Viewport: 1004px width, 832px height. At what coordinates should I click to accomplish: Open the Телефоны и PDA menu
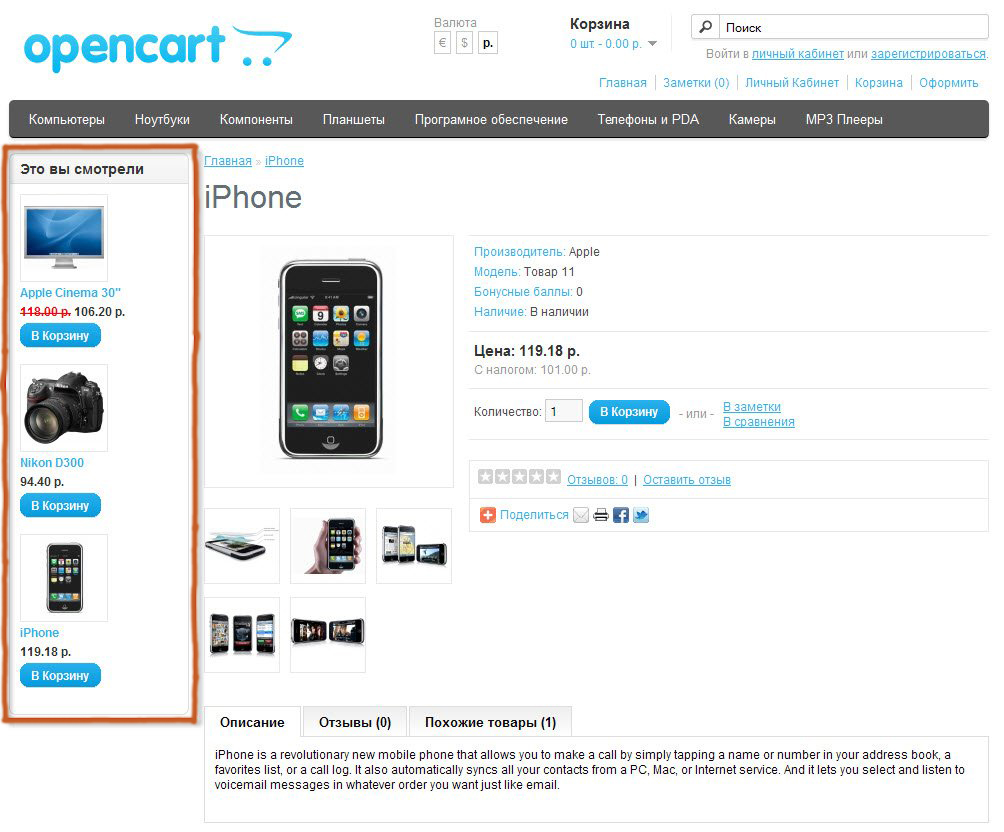[648, 120]
